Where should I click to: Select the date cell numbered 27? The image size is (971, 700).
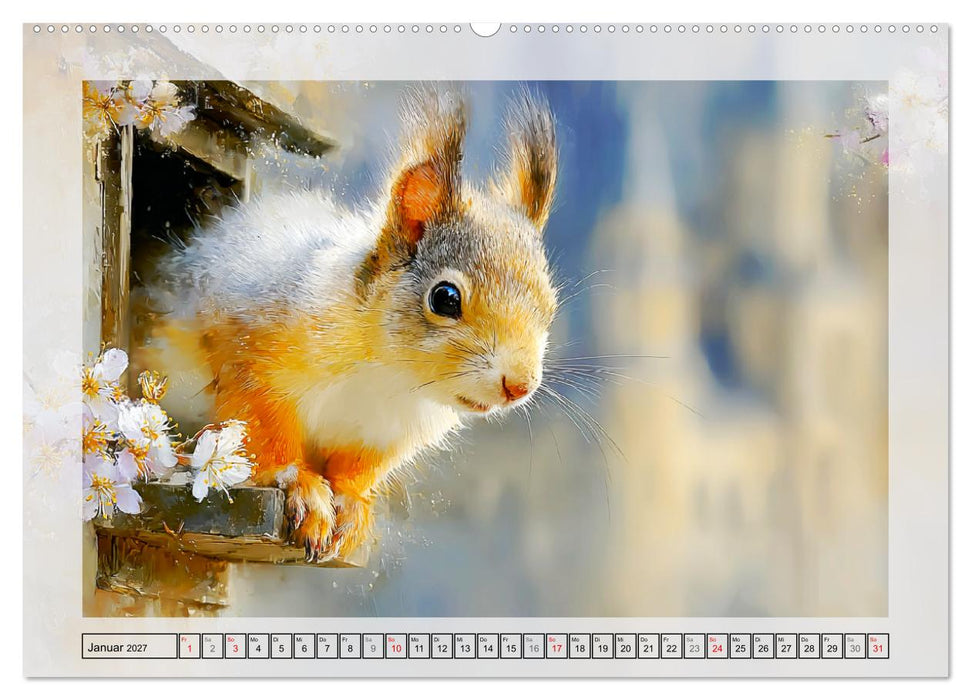point(785,645)
